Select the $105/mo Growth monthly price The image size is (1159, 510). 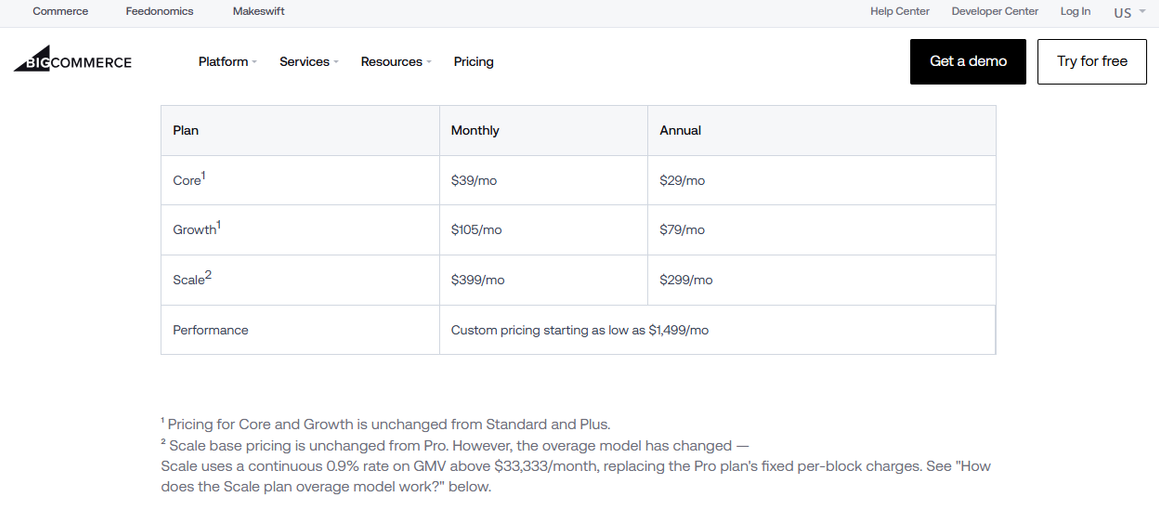[x=476, y=231]
